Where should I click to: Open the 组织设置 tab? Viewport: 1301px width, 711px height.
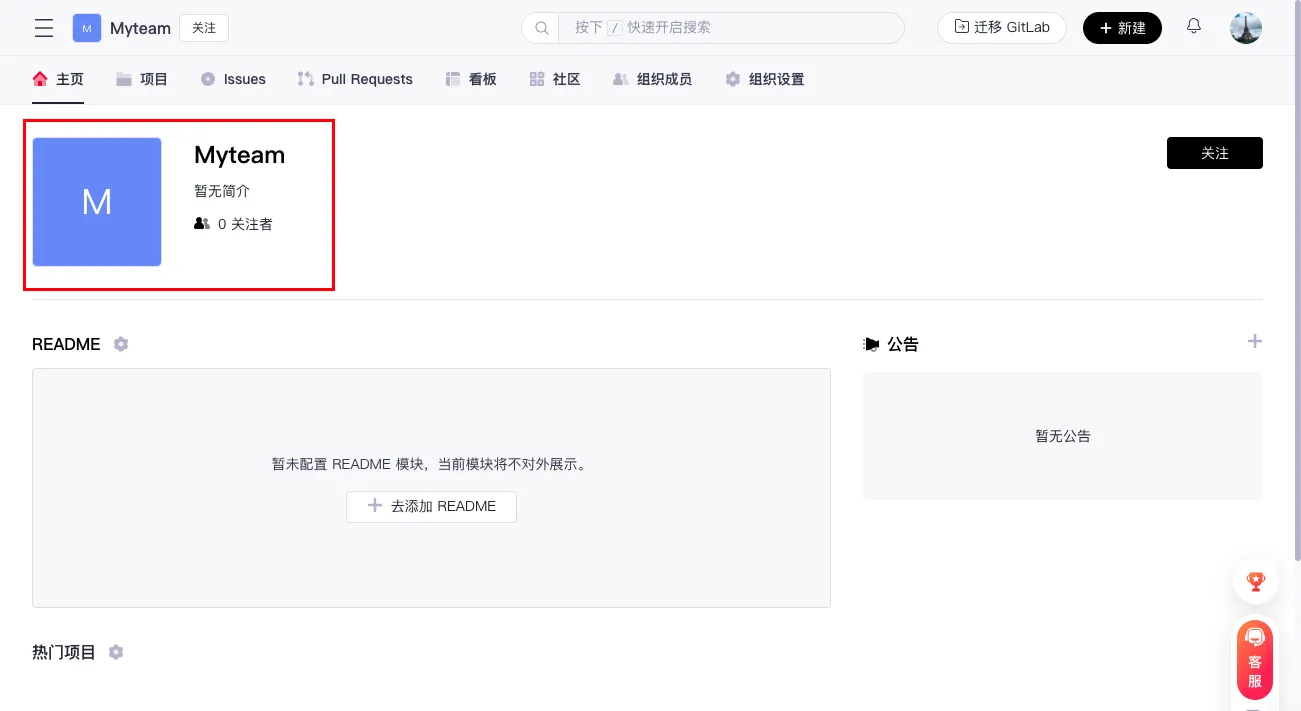pyautogui.click(x=765, y=79)
